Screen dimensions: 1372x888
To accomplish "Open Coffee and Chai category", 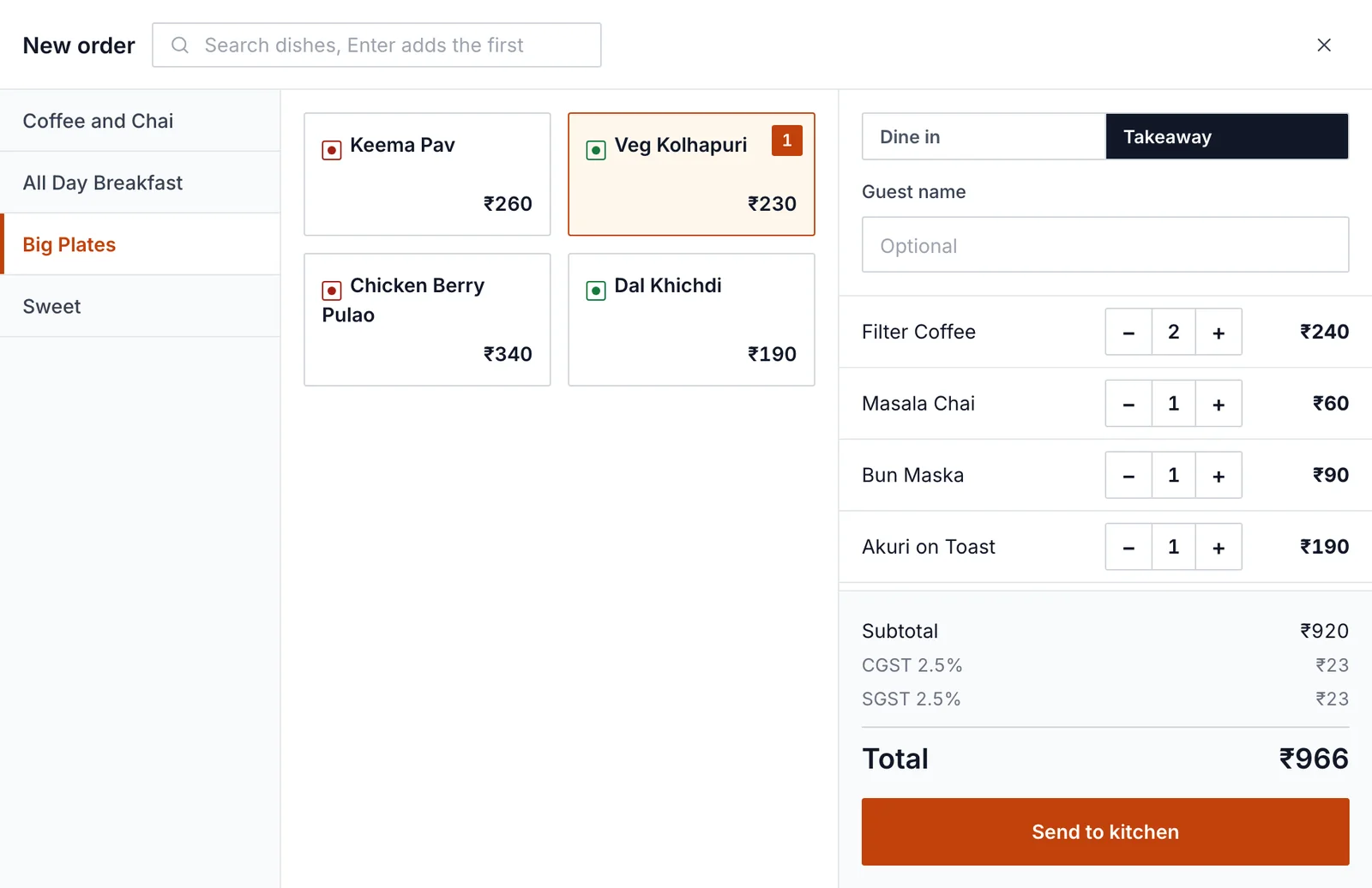I will point(140,121).
